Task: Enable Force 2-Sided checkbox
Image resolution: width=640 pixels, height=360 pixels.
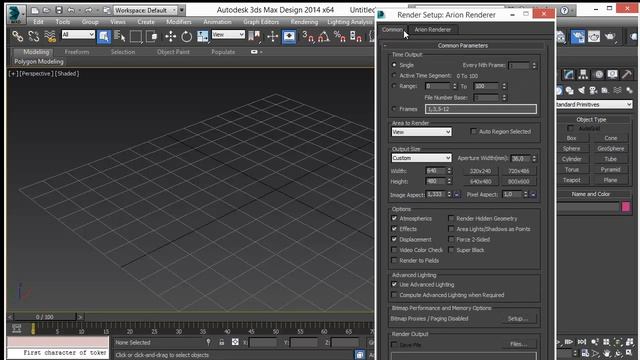Action: [451, 240]
